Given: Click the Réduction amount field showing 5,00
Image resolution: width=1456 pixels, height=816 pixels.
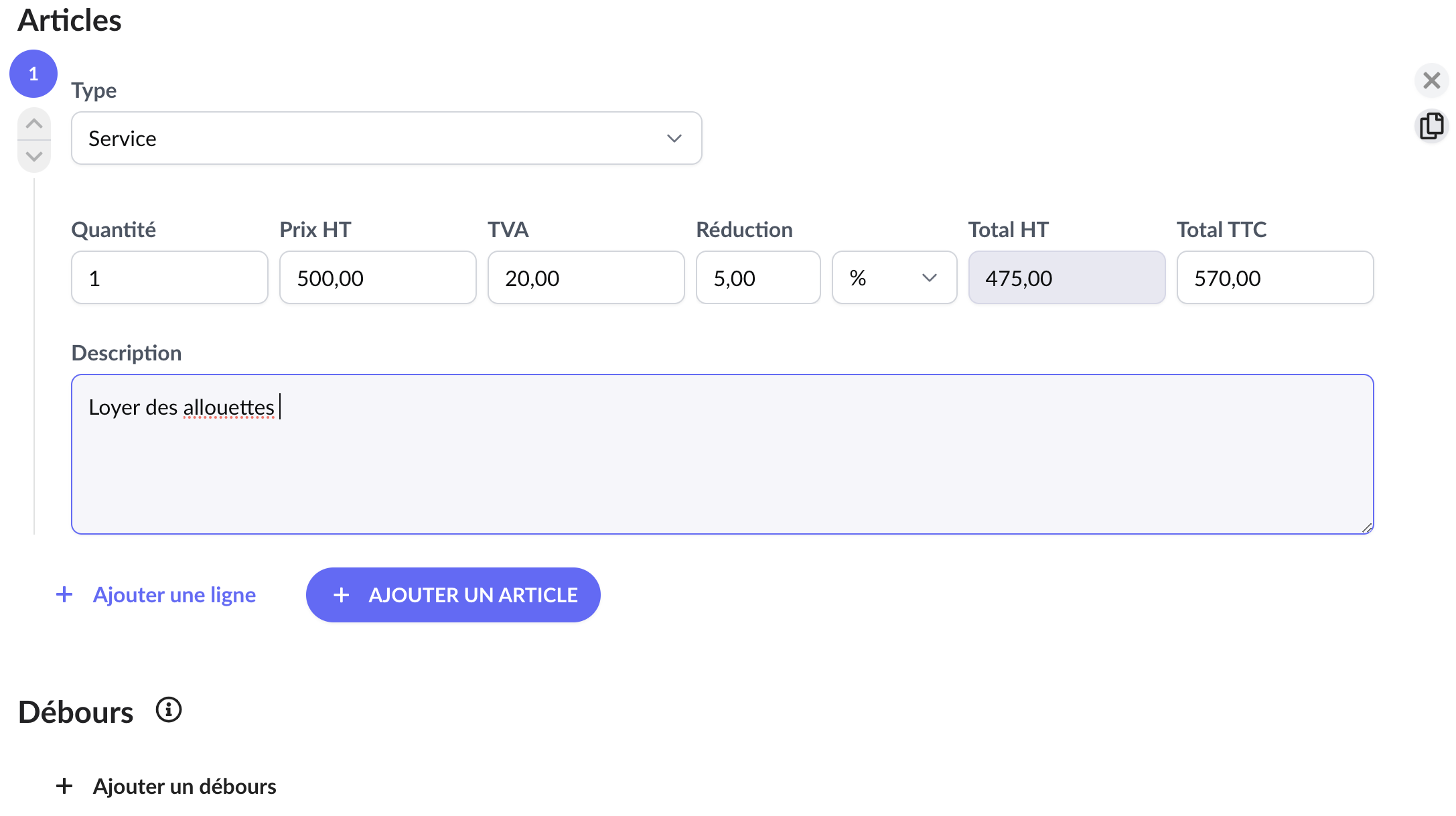Looking at the screenshot, I should pos(758,277).
